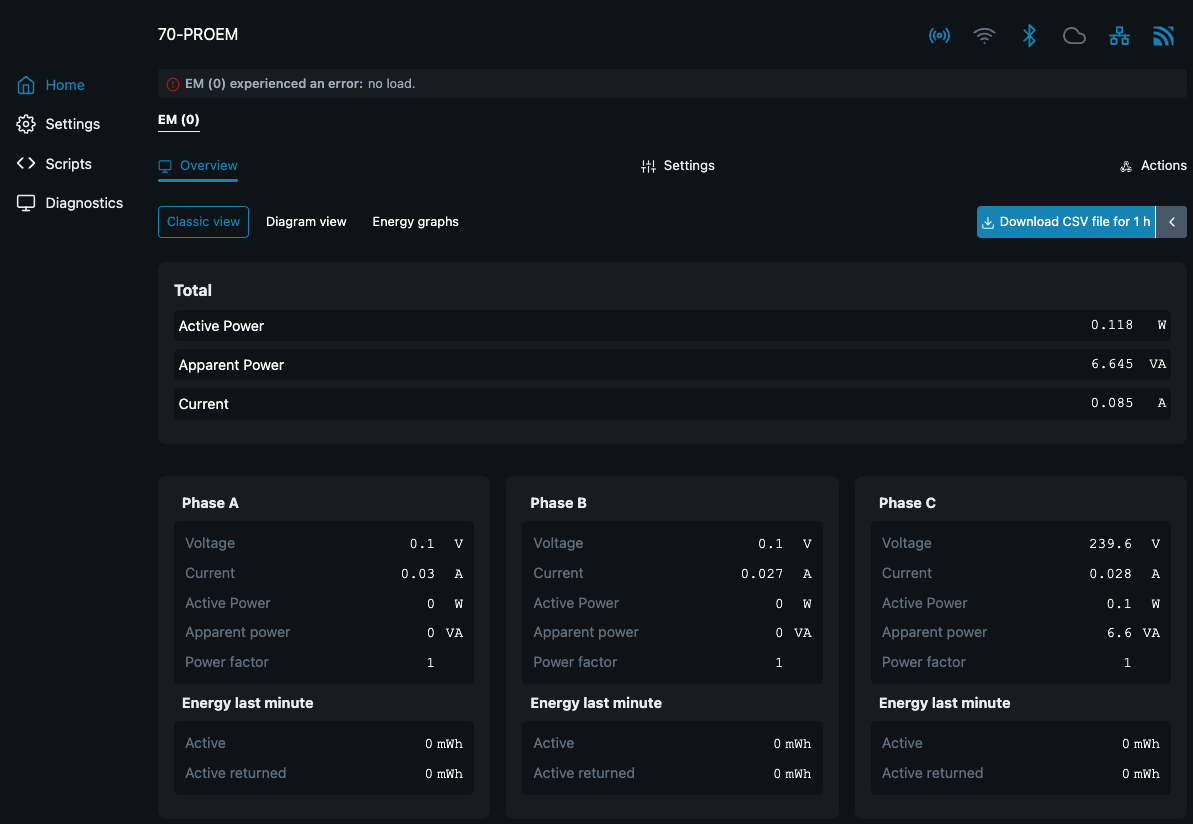Open Home from the sidebar
This screenshot has height=824, width=1193.
point(64,85)
